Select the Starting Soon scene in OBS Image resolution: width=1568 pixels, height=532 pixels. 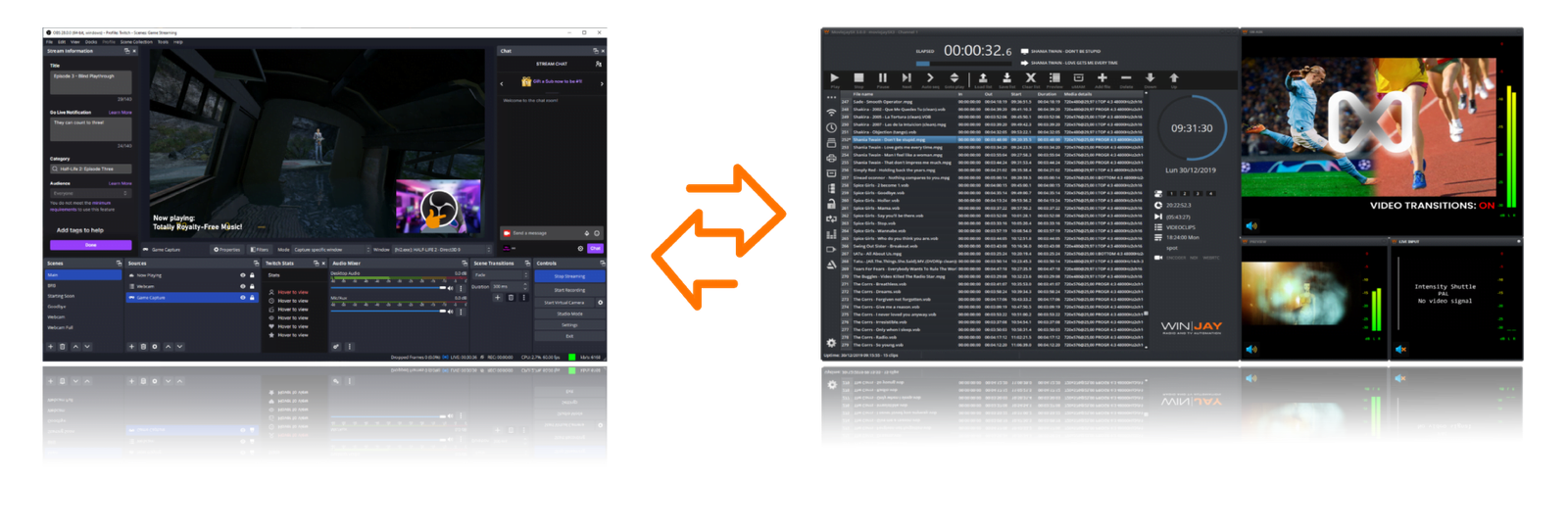click(x=83, y=296)
